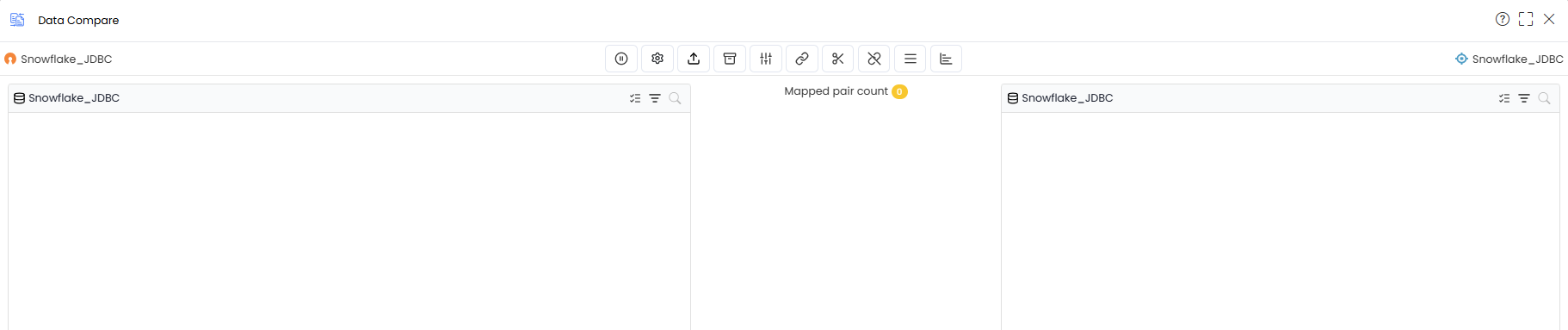
Task: Click the three-line list icon
Action: click(911, 59)
